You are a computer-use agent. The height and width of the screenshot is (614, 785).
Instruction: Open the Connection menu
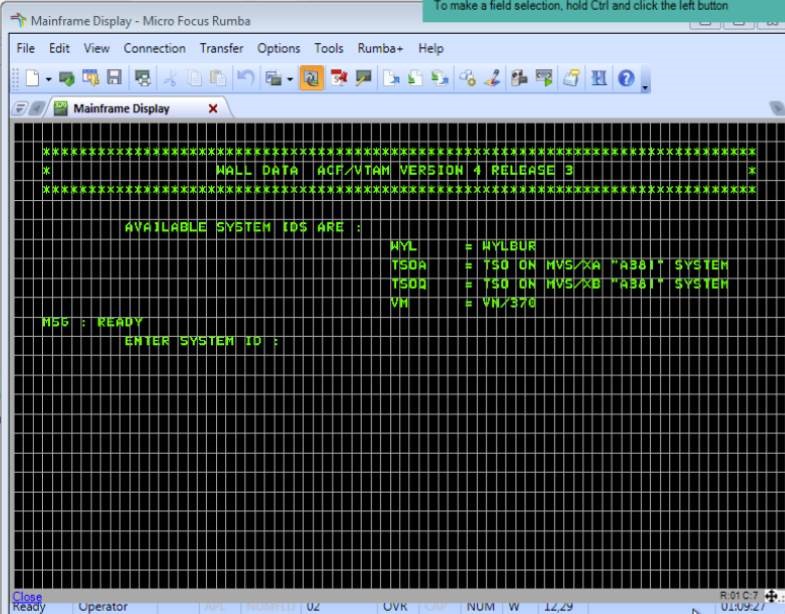pyautogui.click(x=155, y=49)
